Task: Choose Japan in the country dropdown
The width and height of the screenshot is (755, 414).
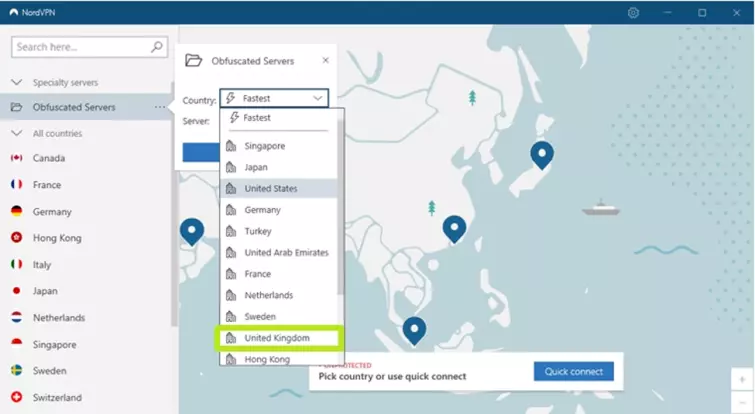Action: click(x=278, y=167)
